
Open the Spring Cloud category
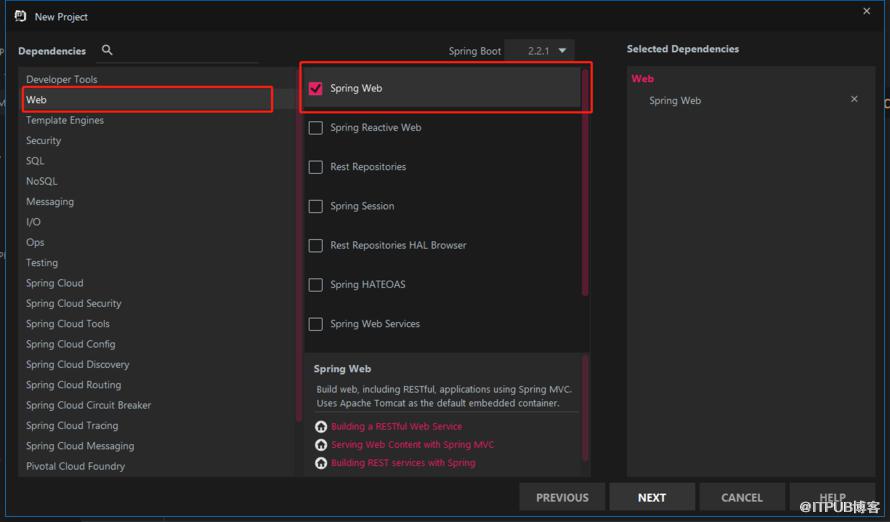tap(158, 283)
